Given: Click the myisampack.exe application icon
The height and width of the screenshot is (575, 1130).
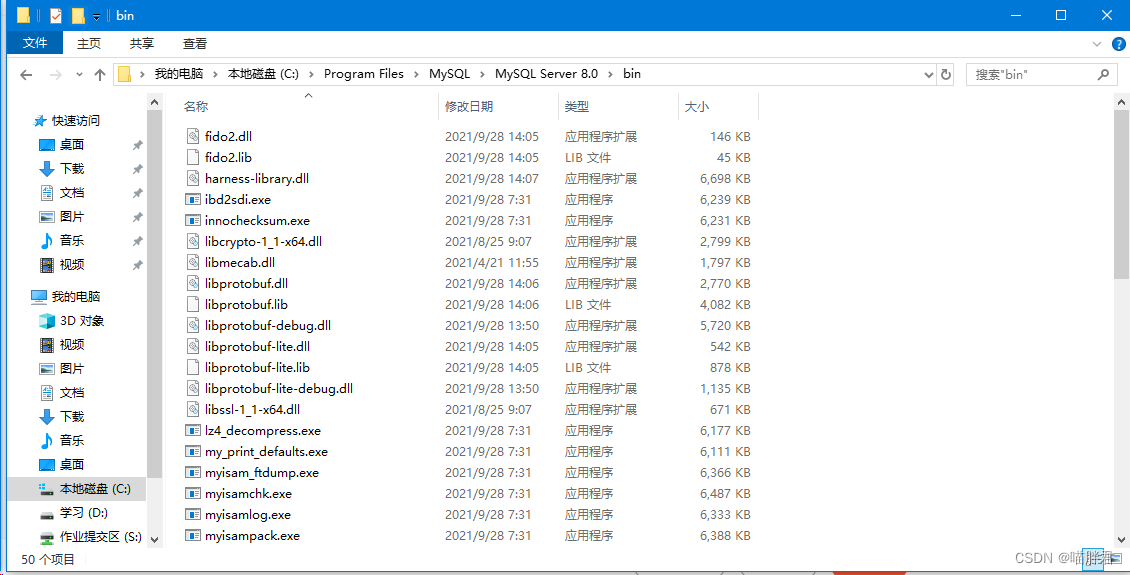Looking at the screenshot, I should coord(192,536).
